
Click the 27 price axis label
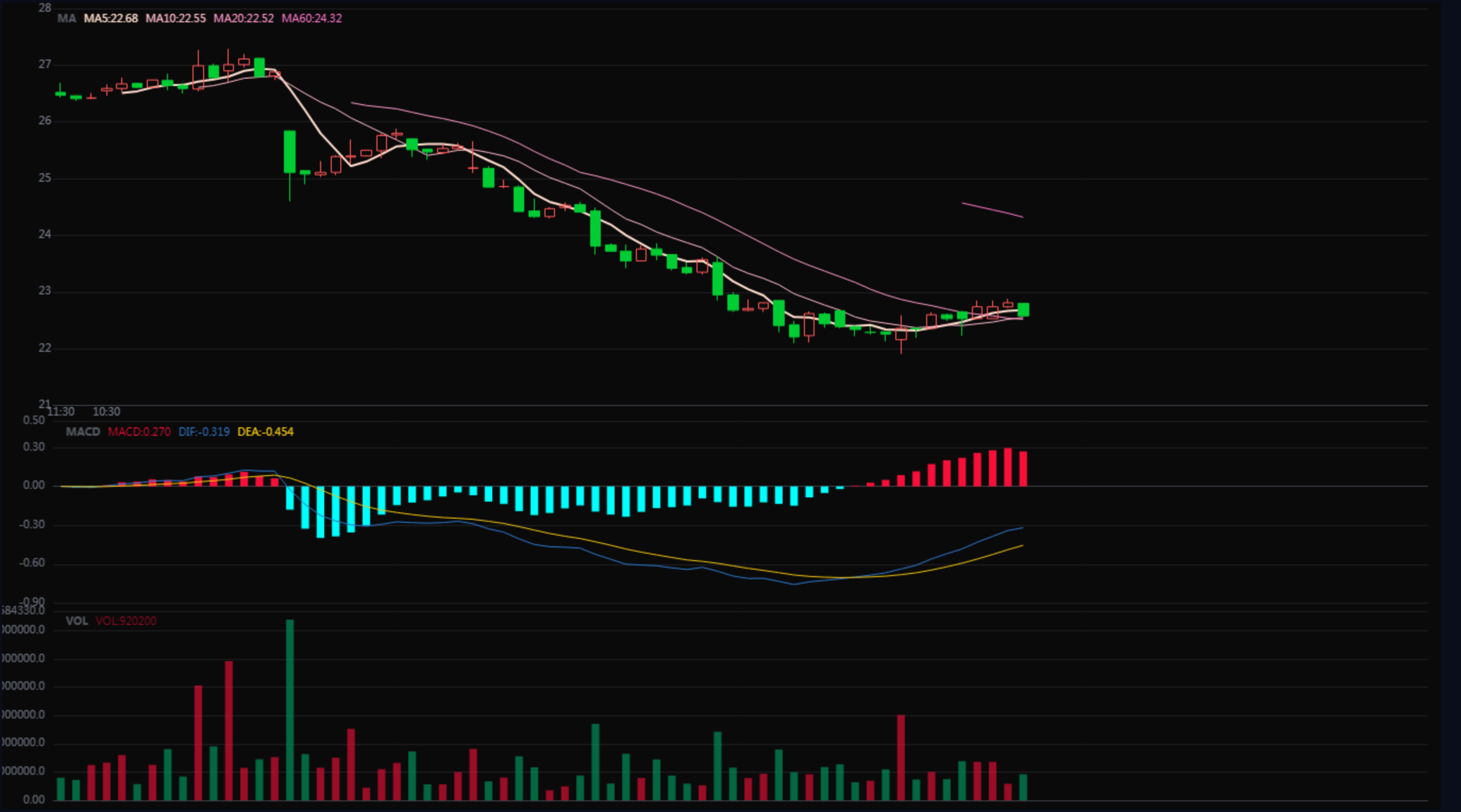[x=45, y=65]
